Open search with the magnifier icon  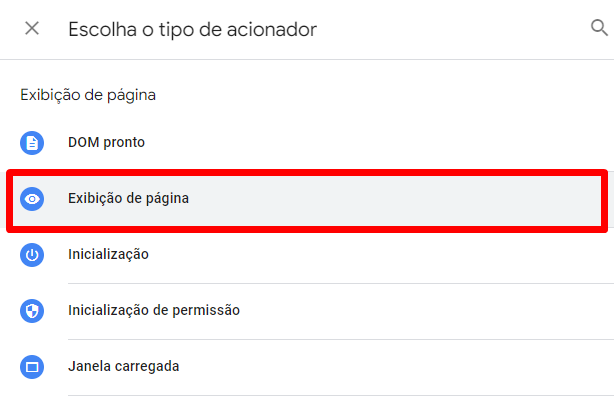coord(599,27)
